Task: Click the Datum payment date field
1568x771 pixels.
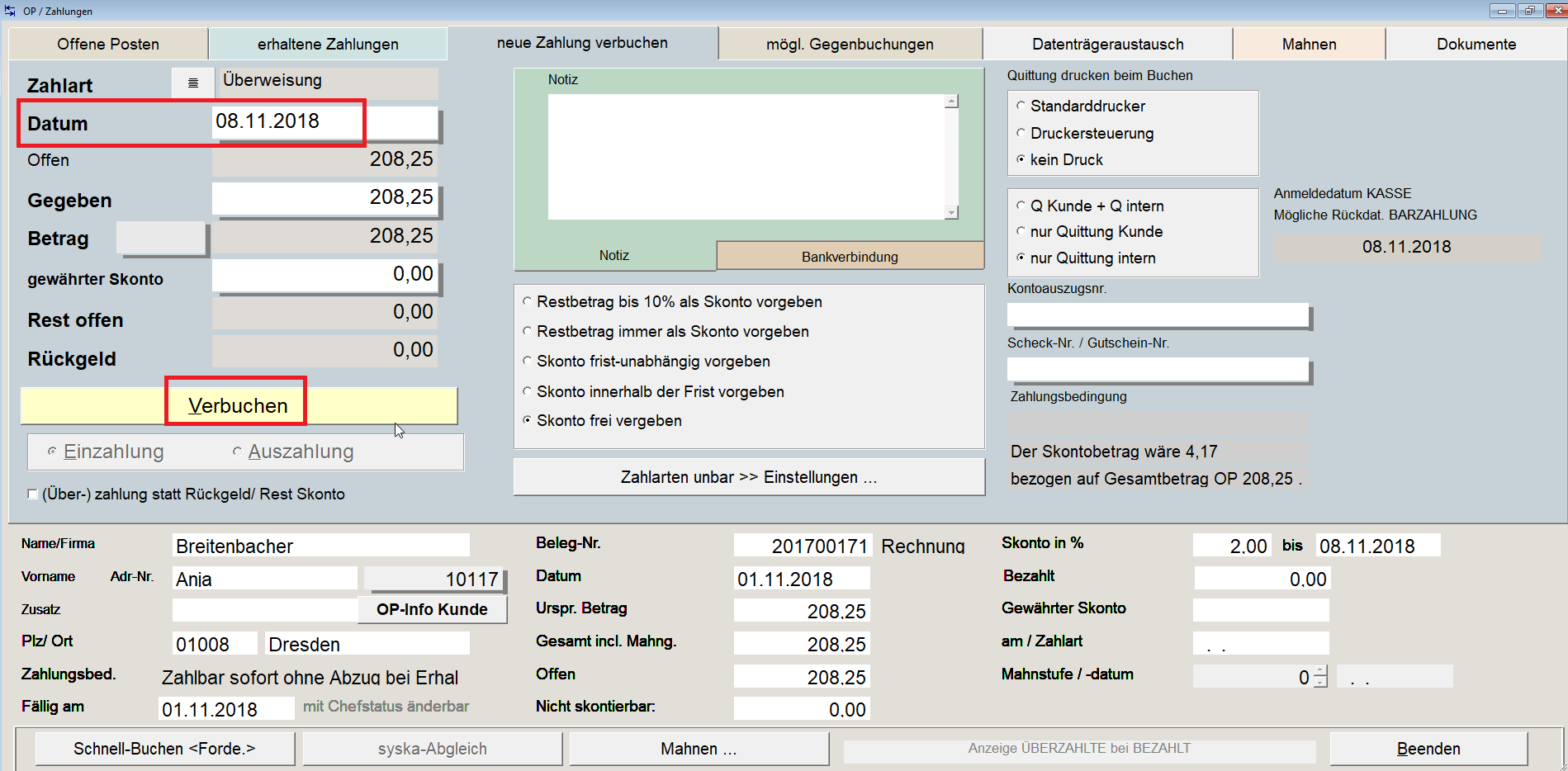Action: 324,121
